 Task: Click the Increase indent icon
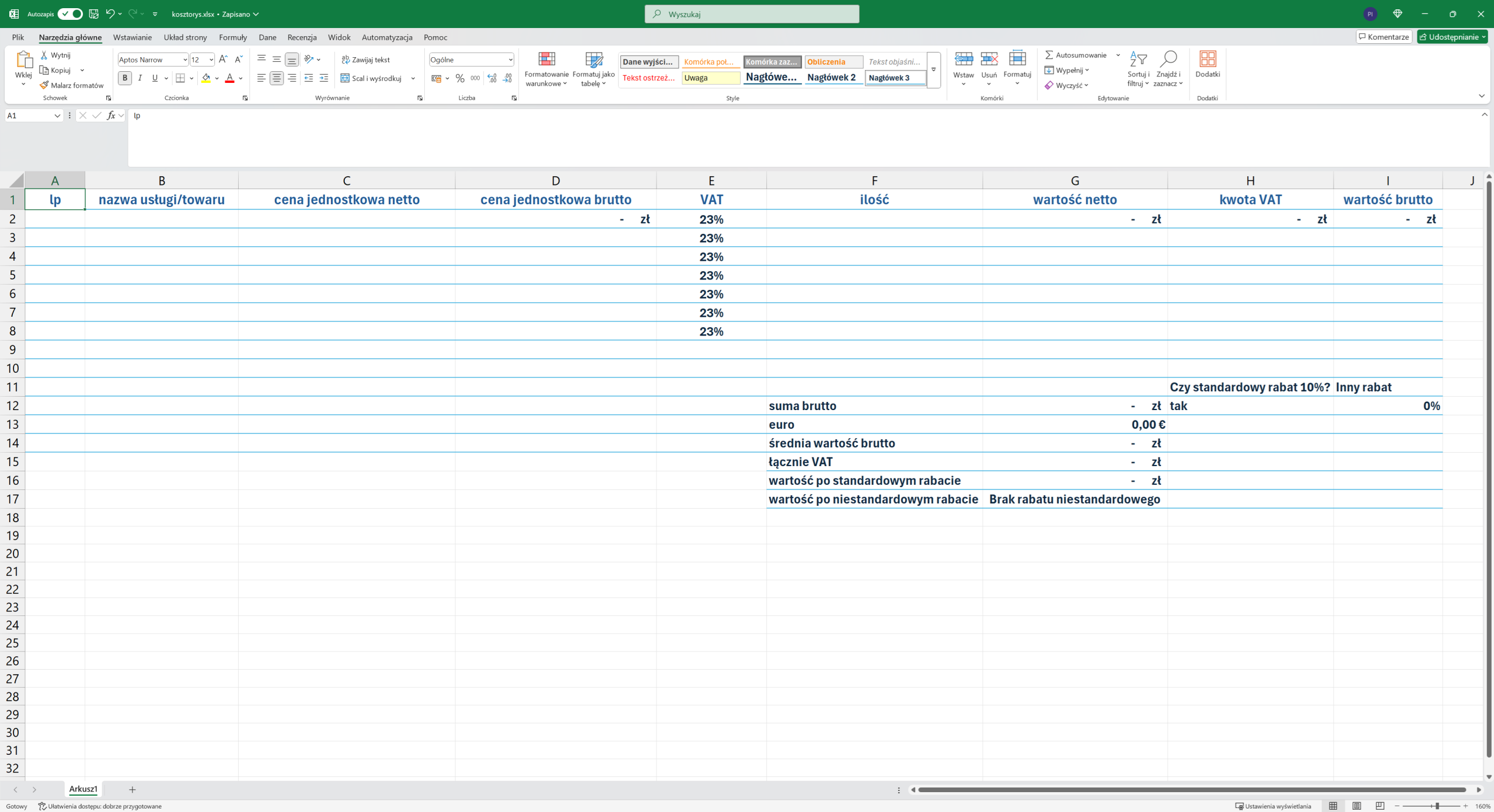point(324,78)
